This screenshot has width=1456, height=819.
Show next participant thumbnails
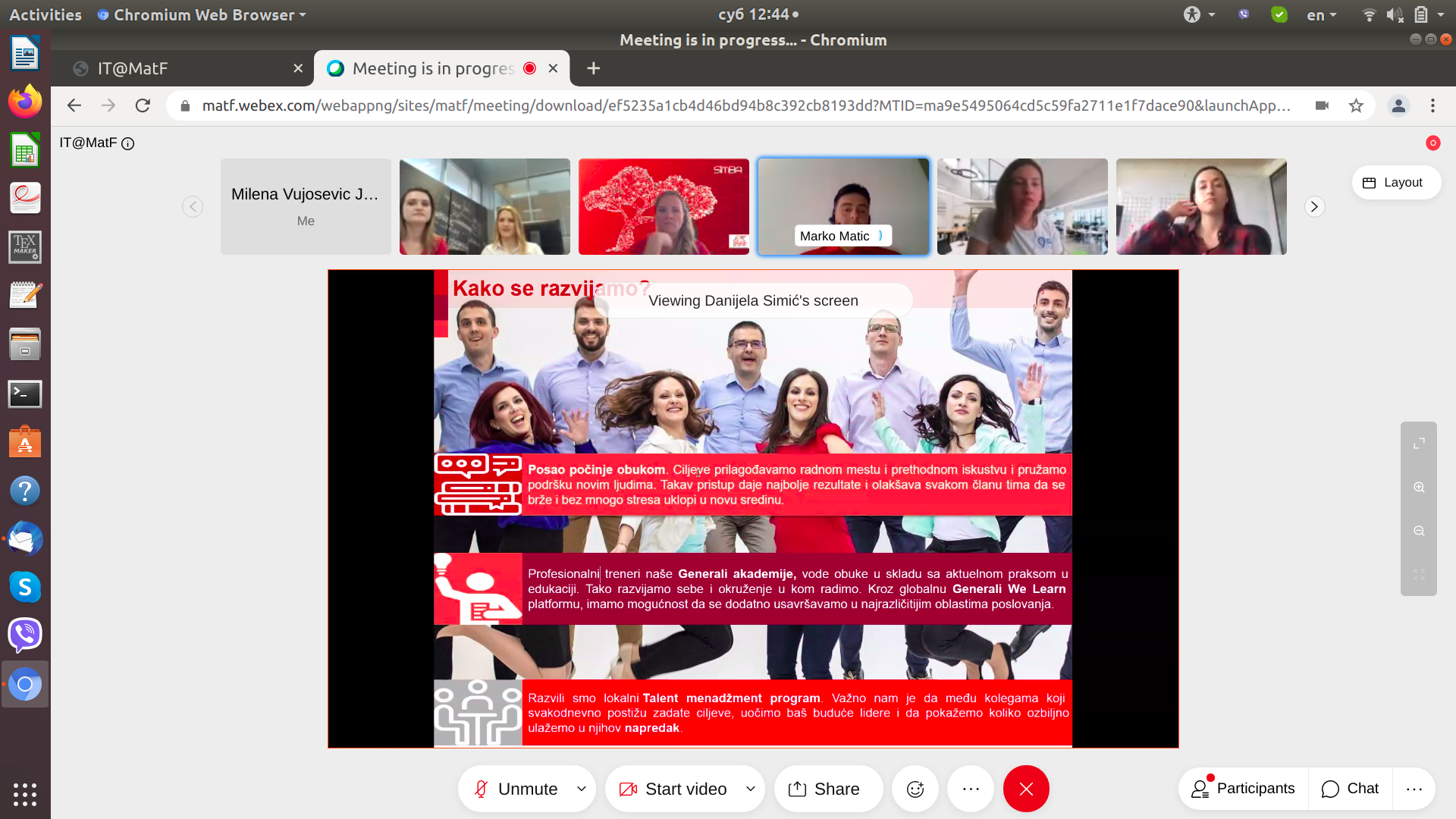(x=1314, y=206)
